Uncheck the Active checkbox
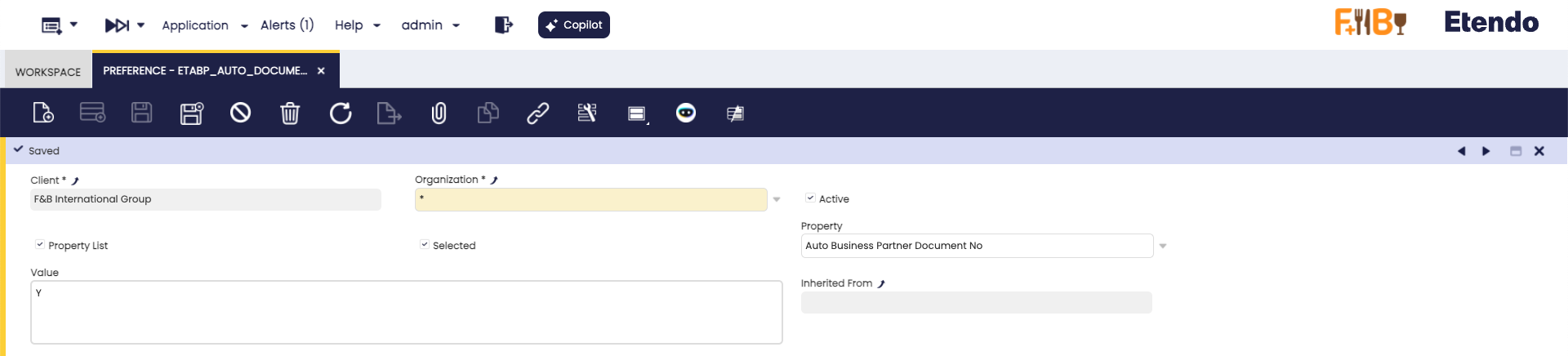 click(x=810, y=198)
